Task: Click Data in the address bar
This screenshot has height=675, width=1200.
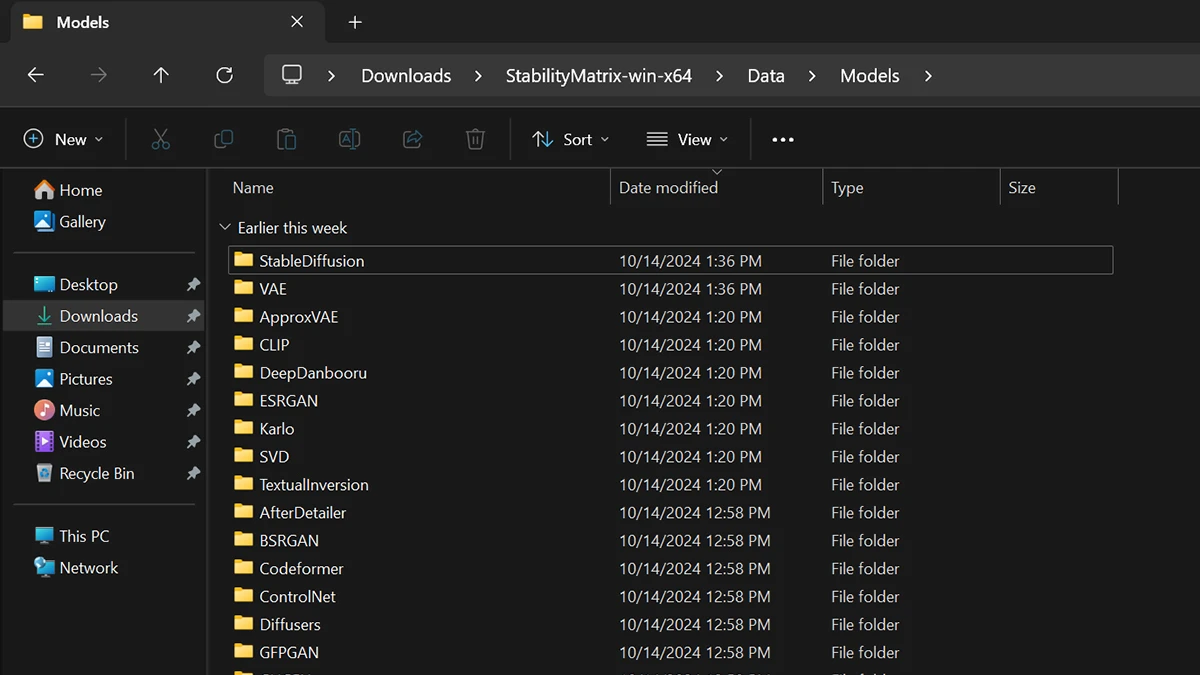Action: [x=766, y=76]
